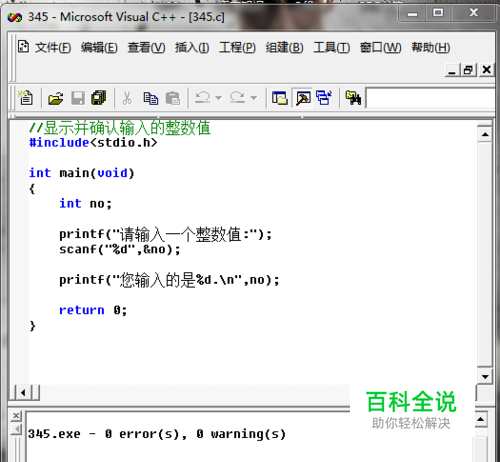This screenshot has width=500, height=462.
Task: Open the 窗口(W) menu
Action: (x=381, y=48)
